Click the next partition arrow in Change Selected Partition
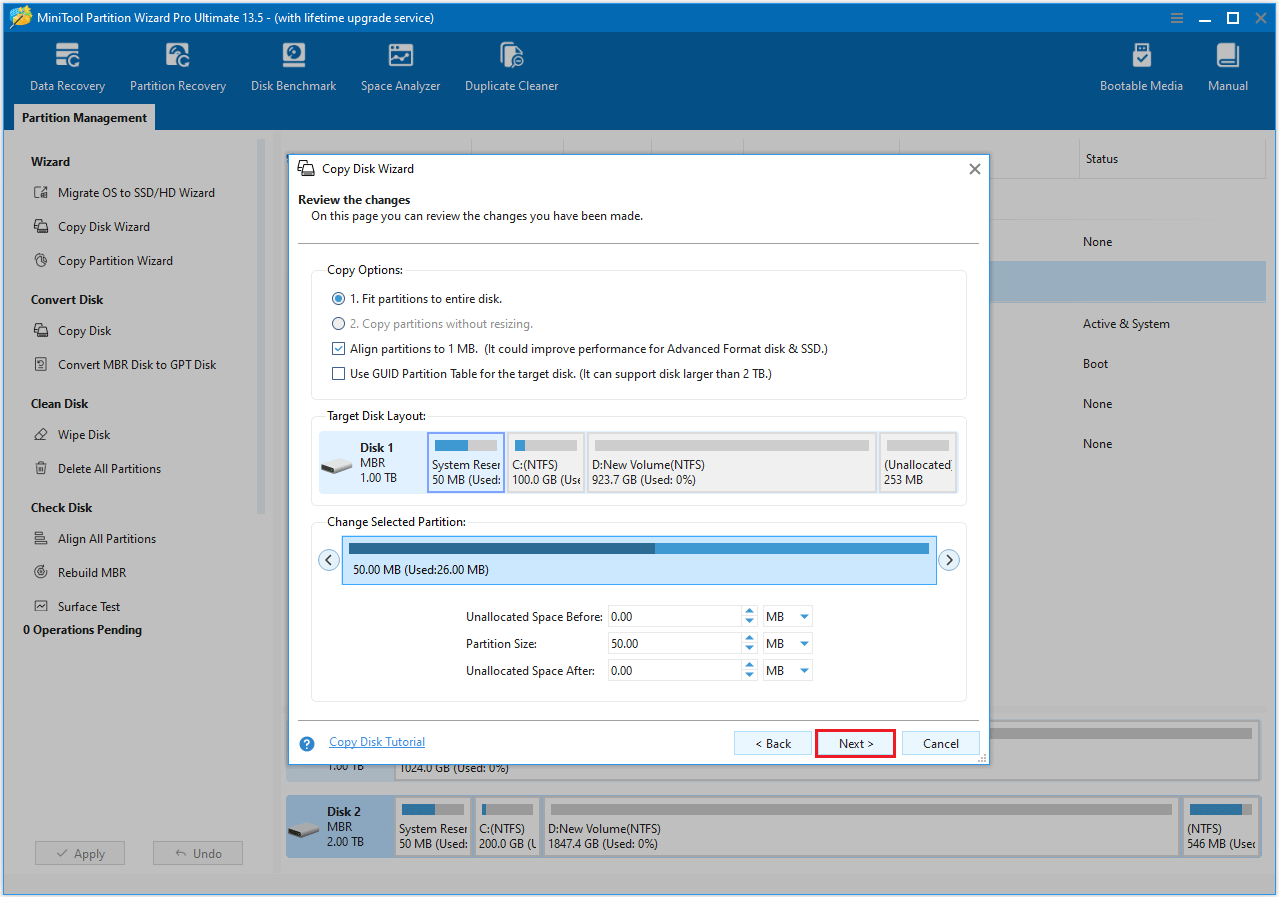The height and width of the screenshot is (897, 1279). 948,559
